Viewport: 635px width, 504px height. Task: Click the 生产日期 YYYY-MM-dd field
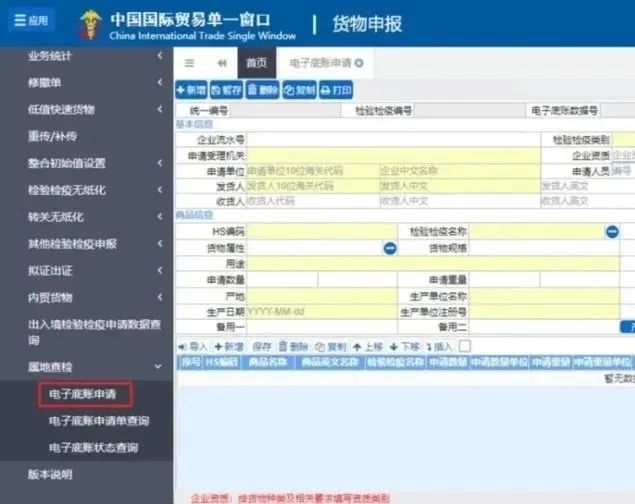coord(322,312)
